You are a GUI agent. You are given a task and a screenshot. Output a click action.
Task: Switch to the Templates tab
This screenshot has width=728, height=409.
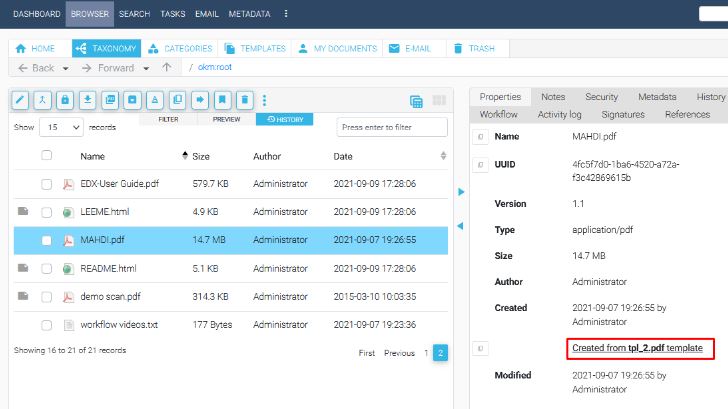[x=255, y=48]
